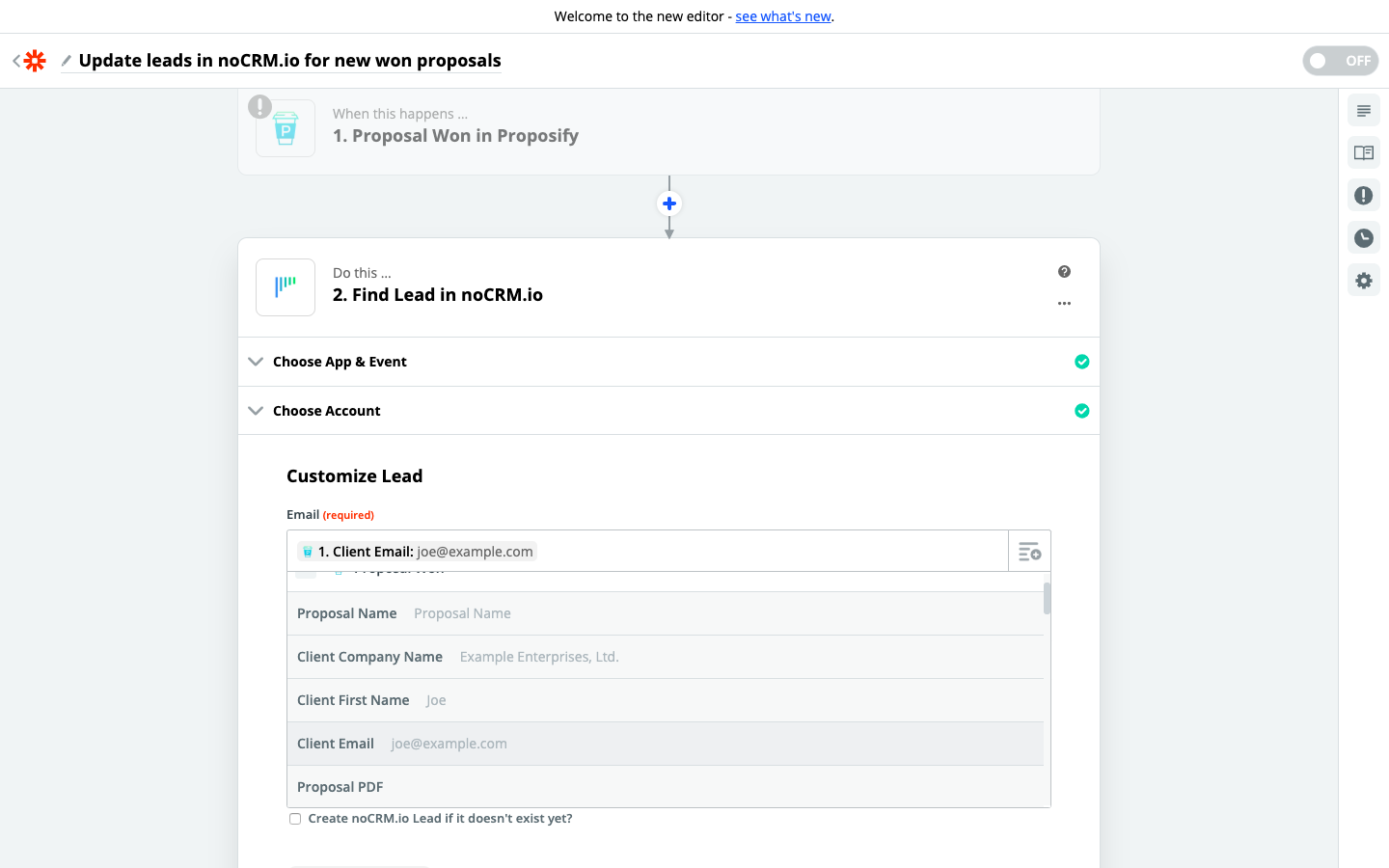Select Client First Name from the list
This screenshot has height=868, width=1389.
[353, 700]
